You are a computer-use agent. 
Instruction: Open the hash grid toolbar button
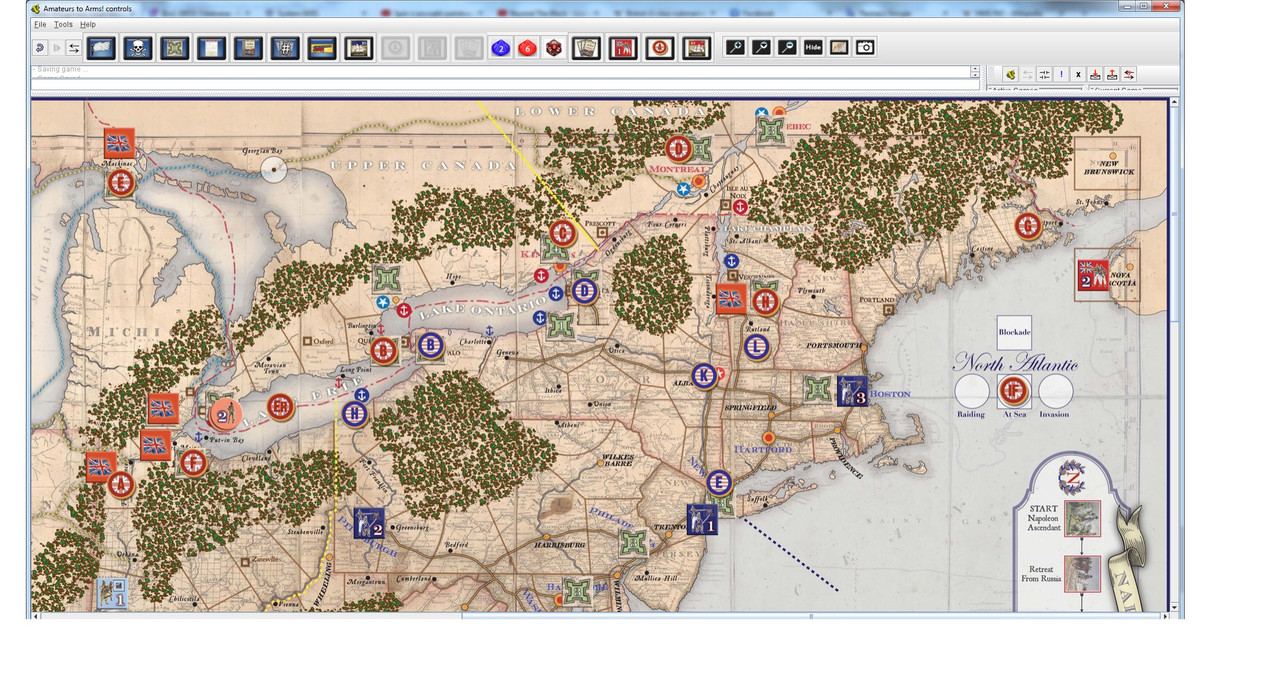(284, 47)
